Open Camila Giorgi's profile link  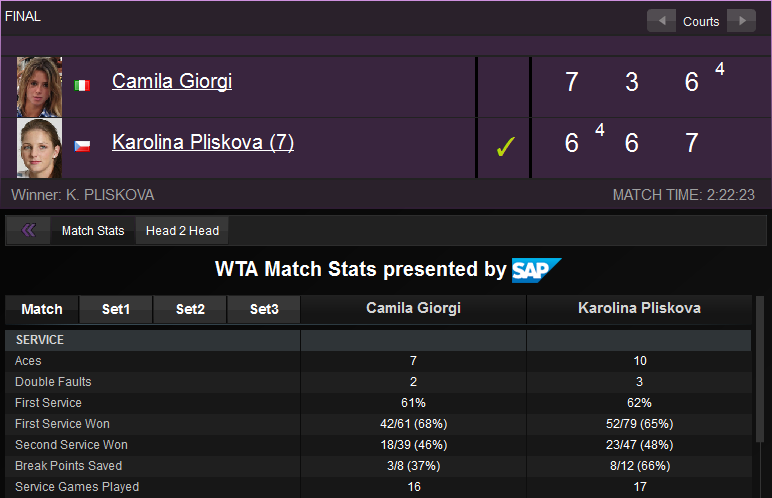172,82
